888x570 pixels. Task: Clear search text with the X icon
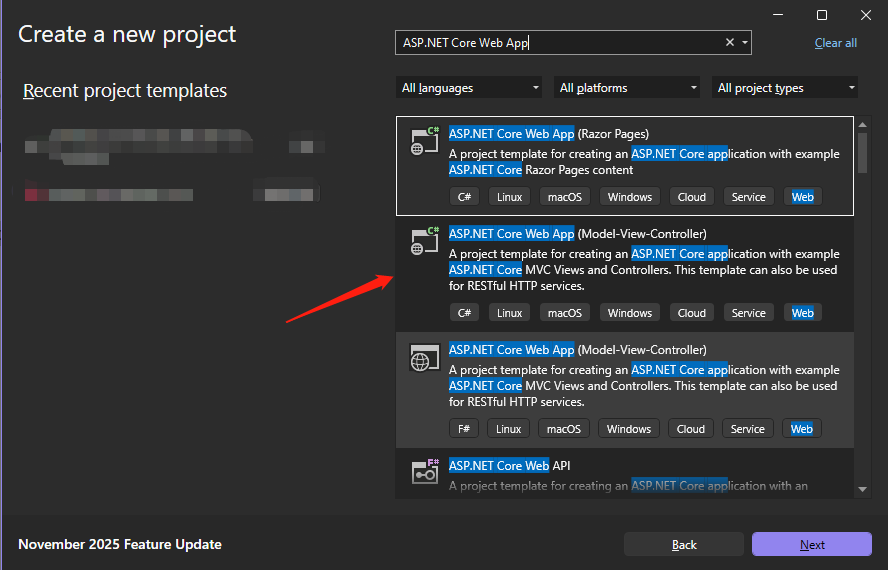pyautogui.click(x=730, y=42)
